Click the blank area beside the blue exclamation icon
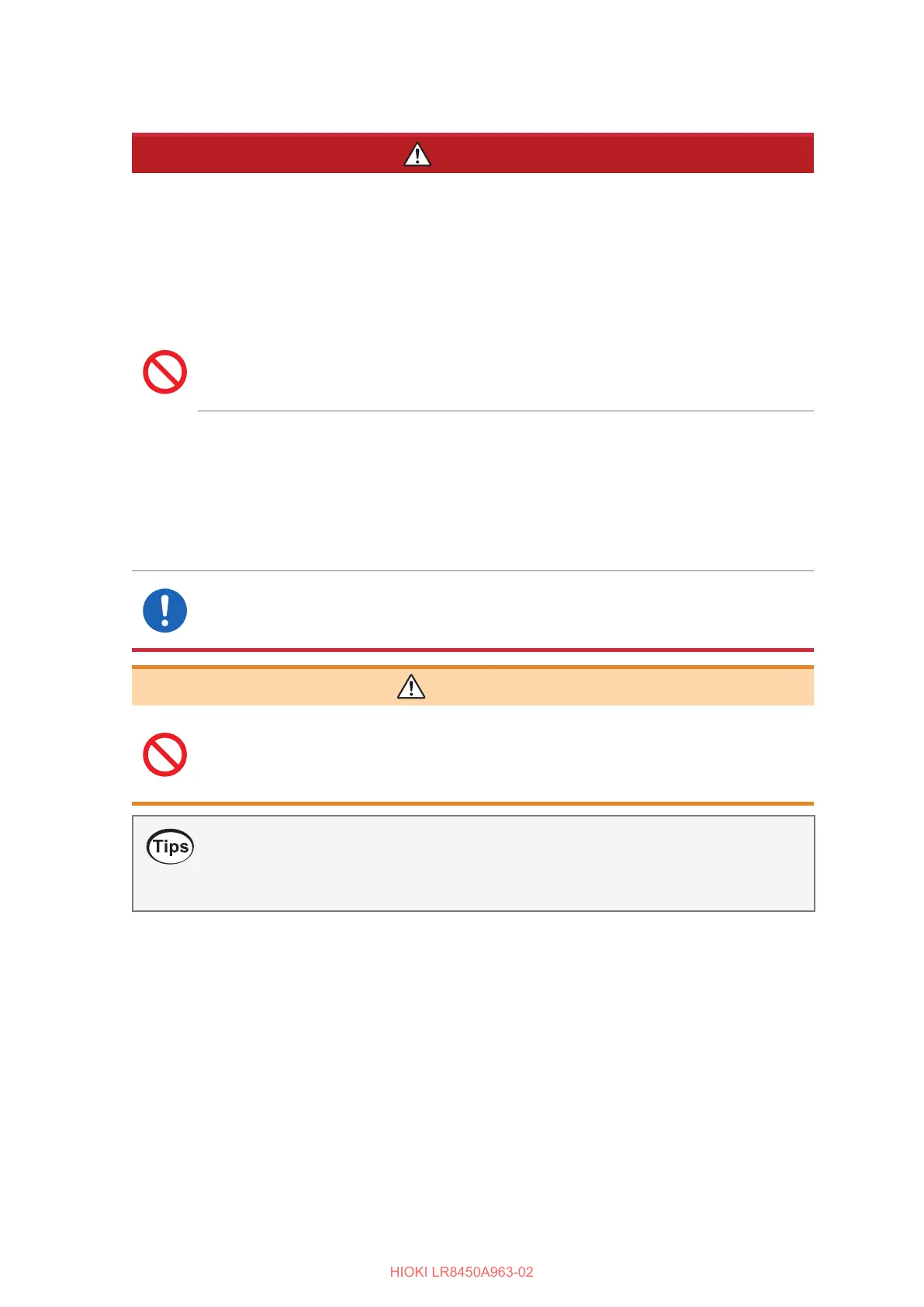This screenshot has height=1307, width=924. [x=504, y=610]
